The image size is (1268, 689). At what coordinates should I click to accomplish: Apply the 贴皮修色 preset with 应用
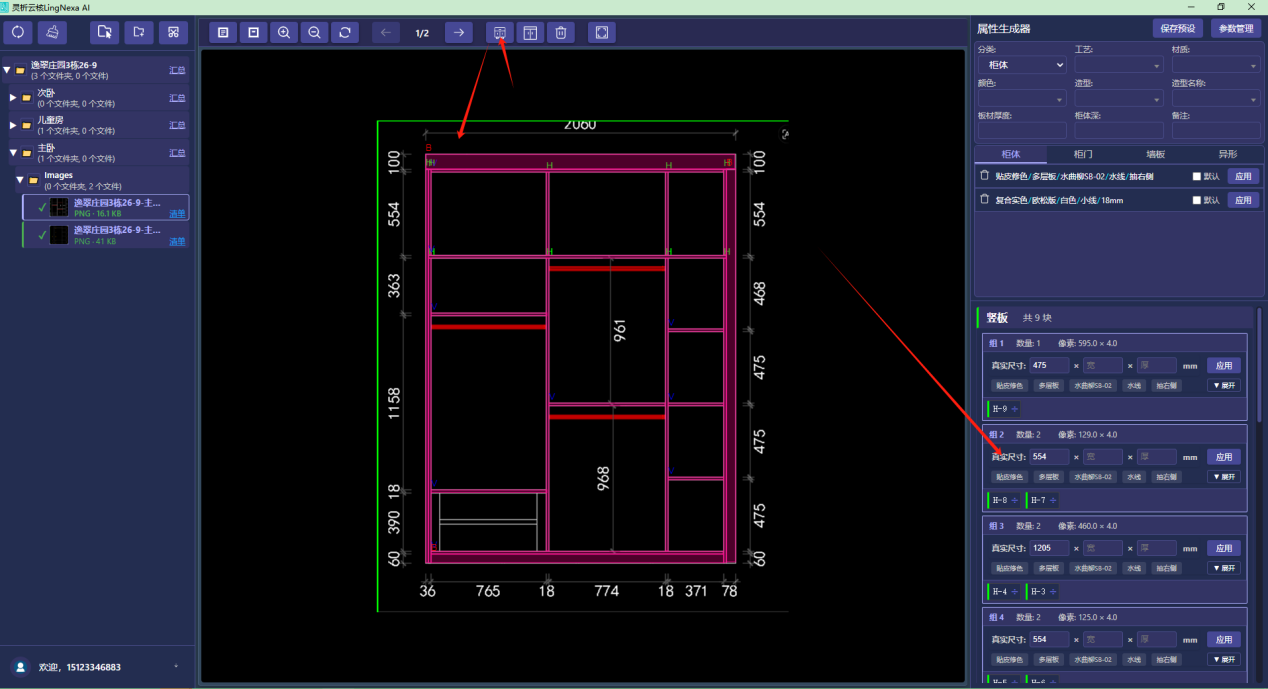[1243, 176]
